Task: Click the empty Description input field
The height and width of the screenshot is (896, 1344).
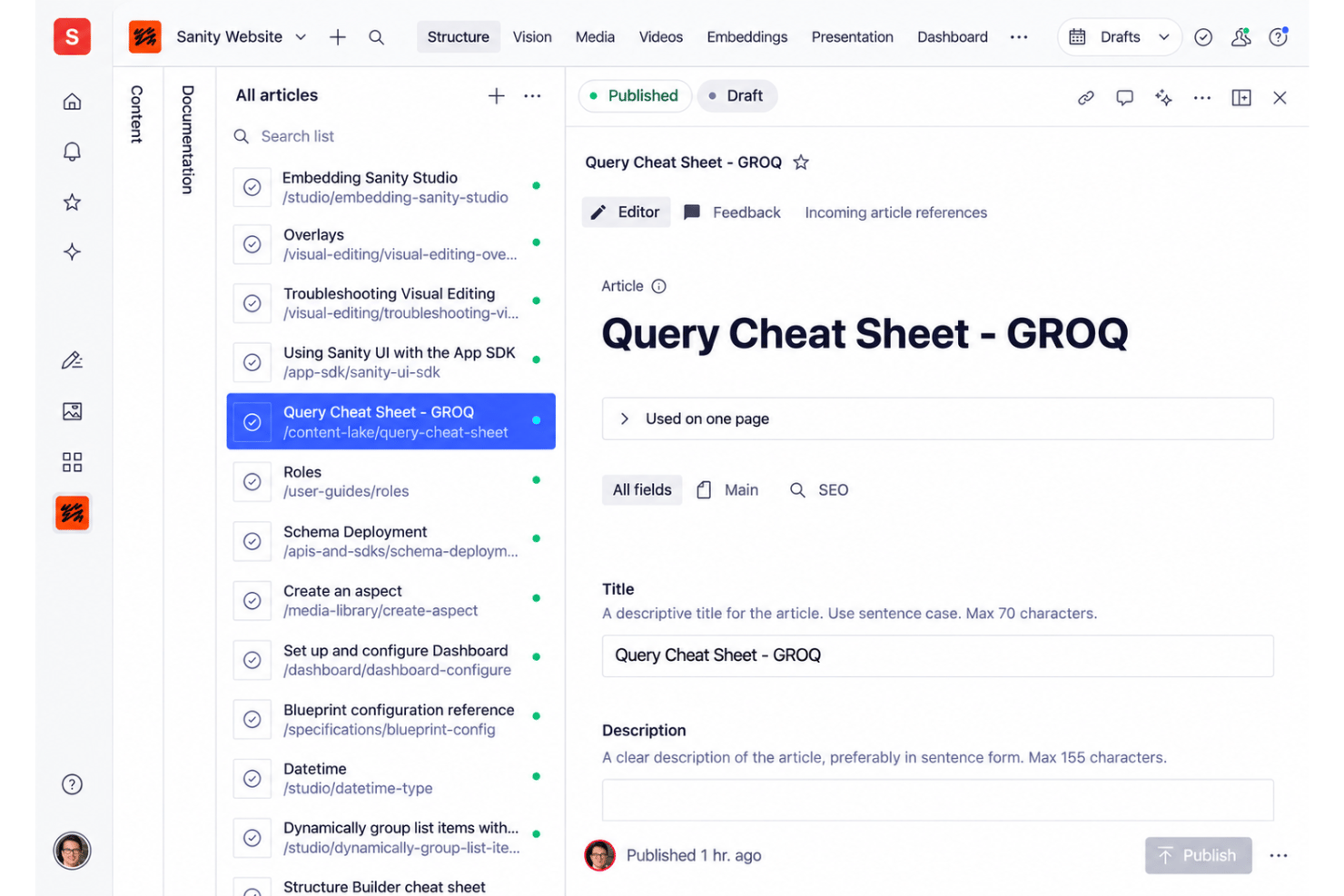Action: [x=937, y=800]
